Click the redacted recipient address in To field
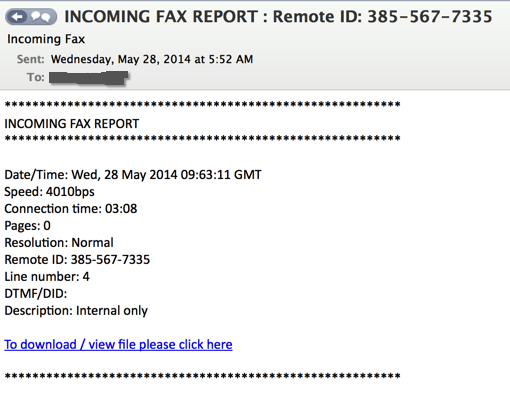This screenshot has height=399, width=510. (89, 78)
